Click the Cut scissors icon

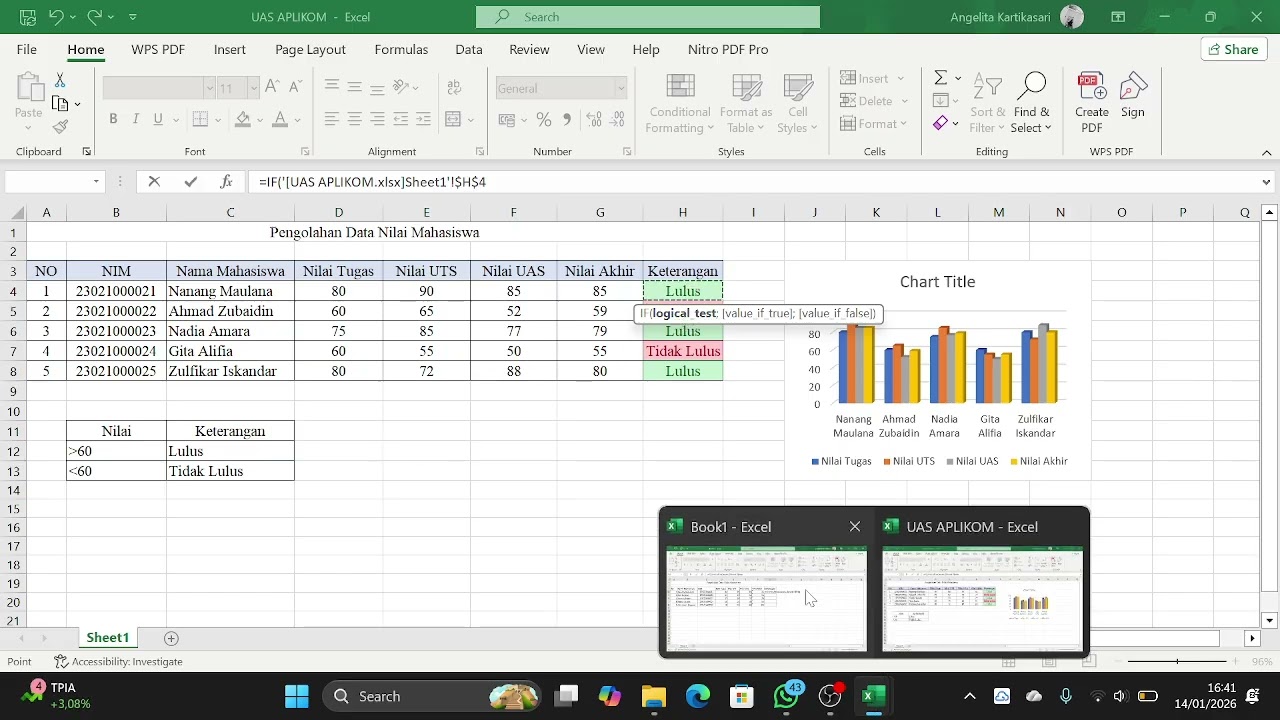click(60, 80)
